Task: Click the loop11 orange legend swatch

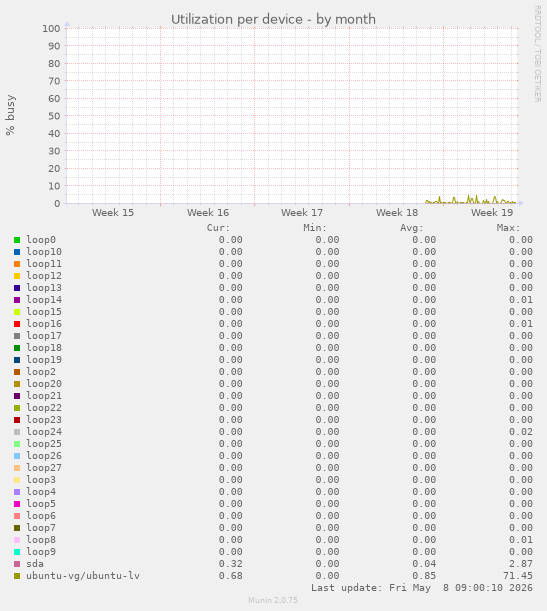Action: pos(17,264)
